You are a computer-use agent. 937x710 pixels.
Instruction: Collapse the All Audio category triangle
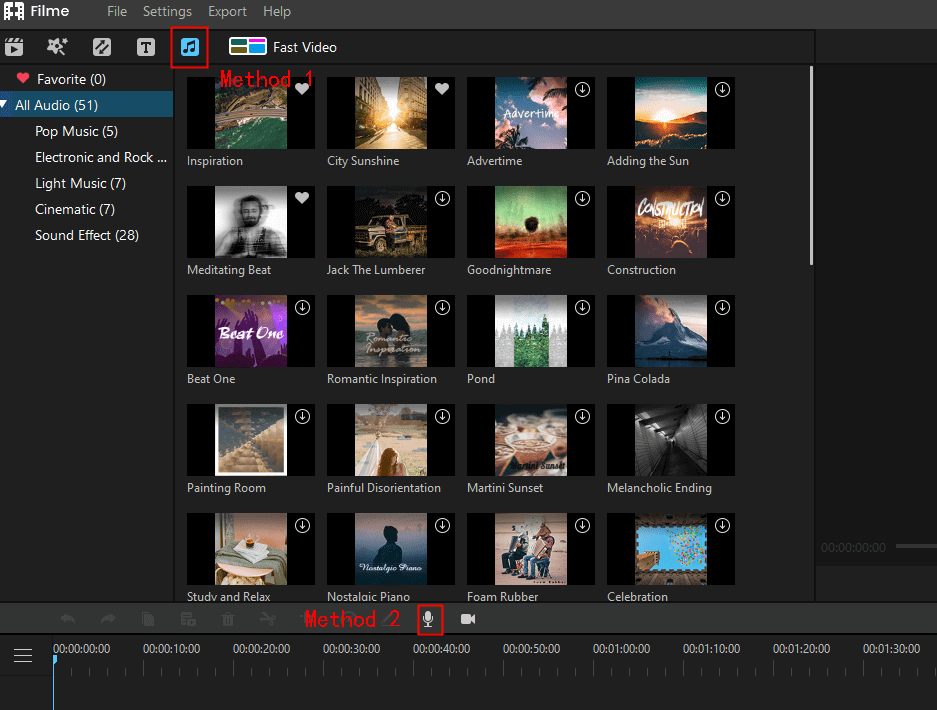[x=4, y=105]
